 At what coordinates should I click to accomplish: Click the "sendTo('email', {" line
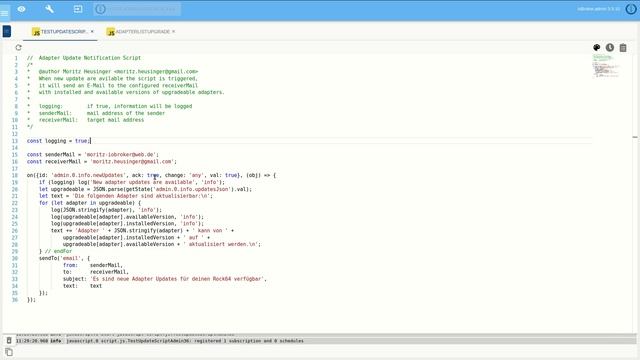(64, 258)
